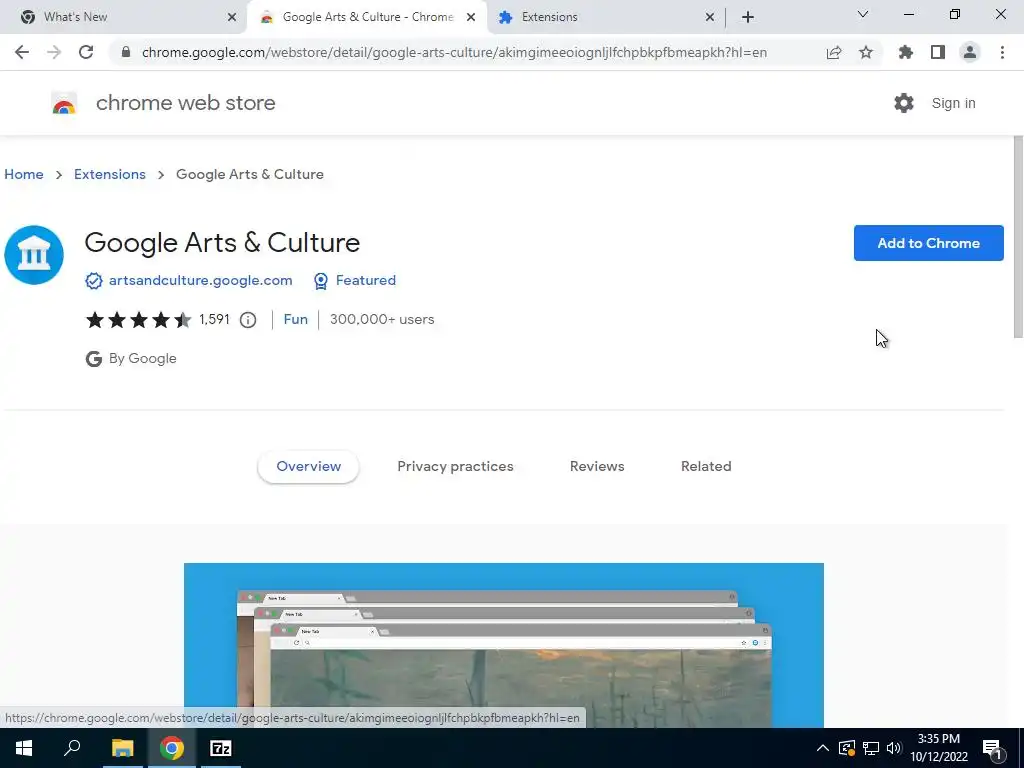Open the Privacy practices tab
This screenshot has width=1024, height=768.
pos(455,466)
